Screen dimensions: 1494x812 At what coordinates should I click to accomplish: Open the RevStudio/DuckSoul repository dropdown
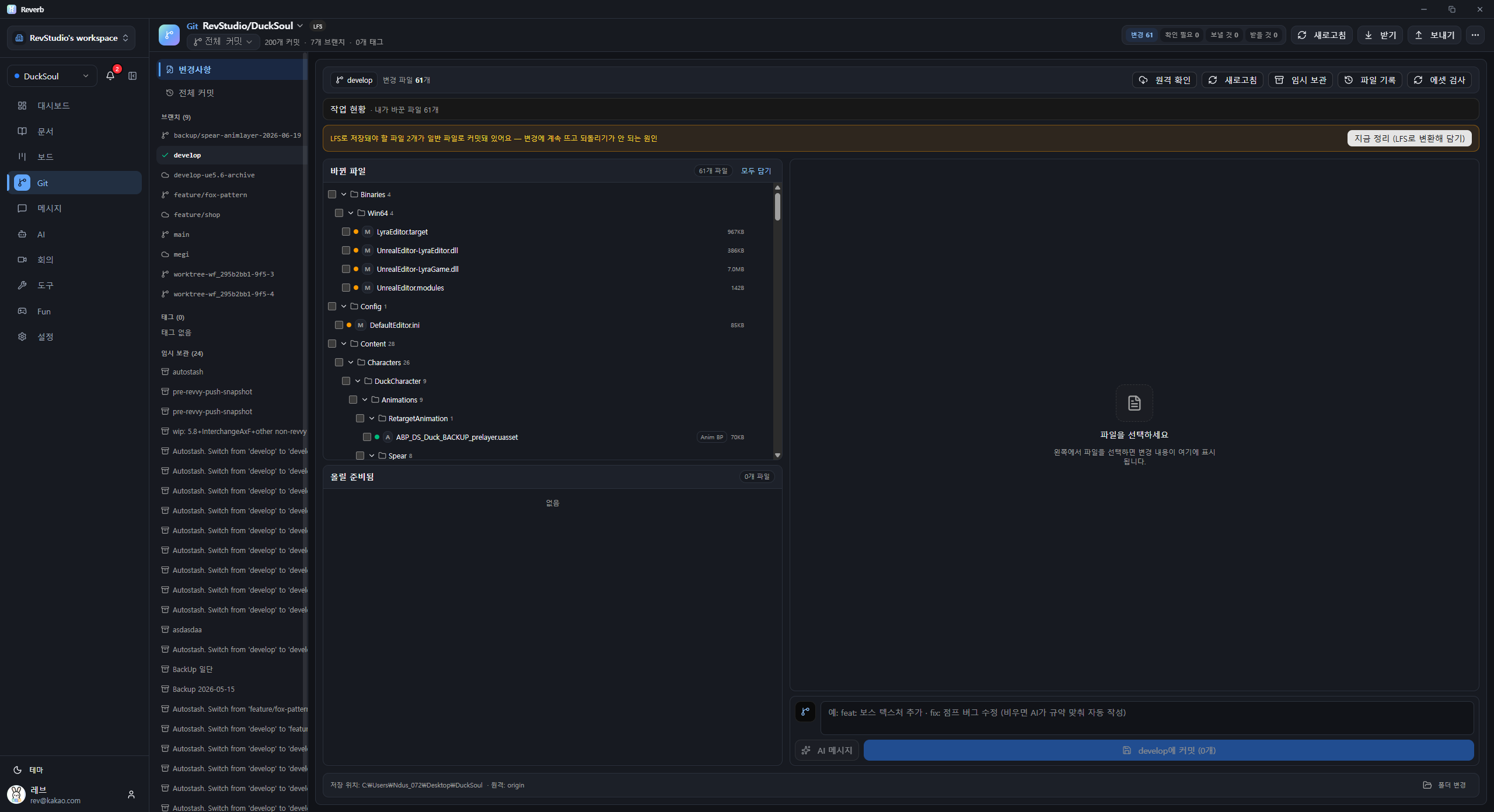253,26
